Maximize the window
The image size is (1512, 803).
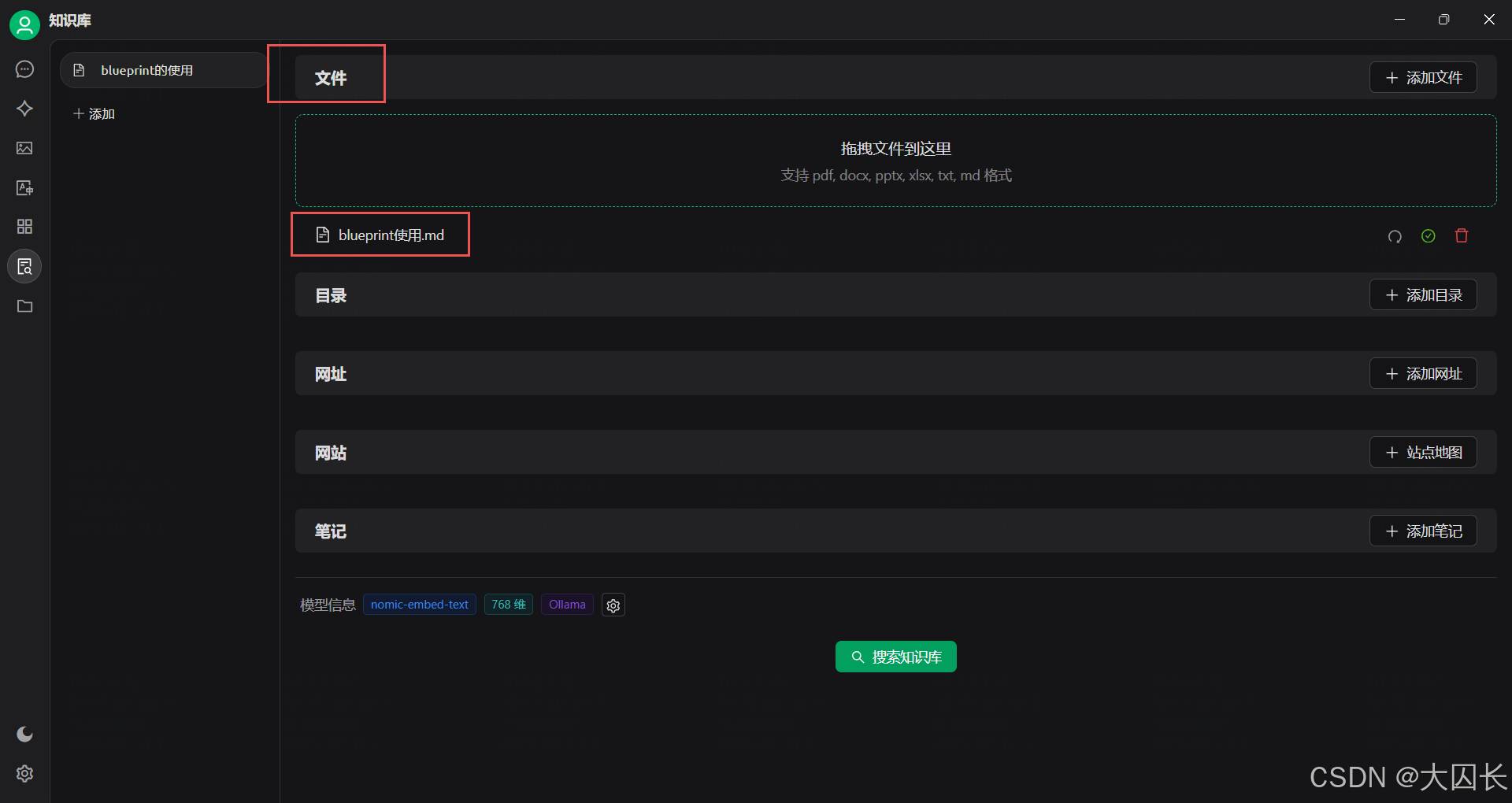tap(1443, 20)
